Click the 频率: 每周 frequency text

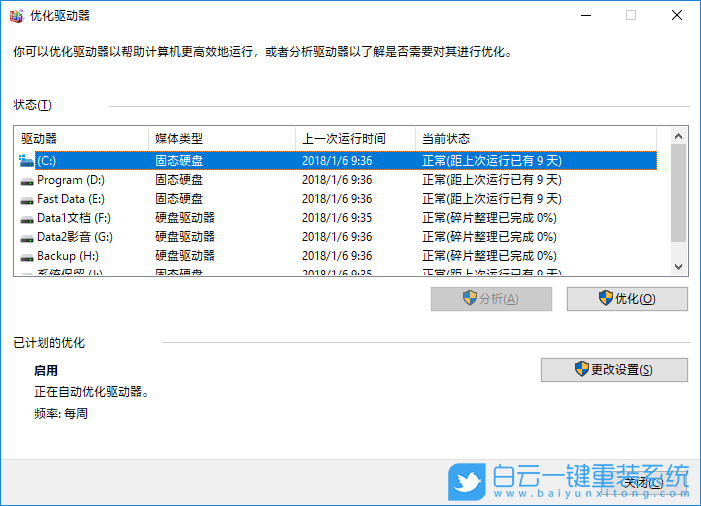tap(61, 413)
